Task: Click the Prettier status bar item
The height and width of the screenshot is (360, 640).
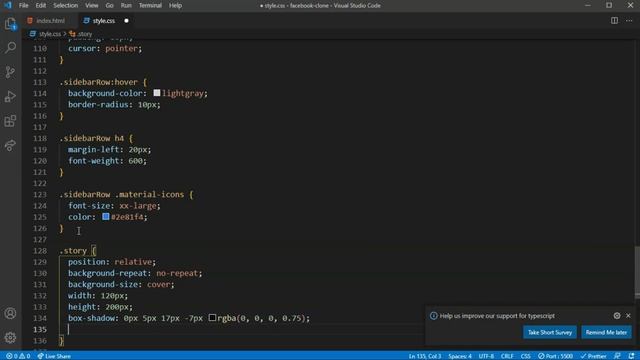Action: pos(593,356)
